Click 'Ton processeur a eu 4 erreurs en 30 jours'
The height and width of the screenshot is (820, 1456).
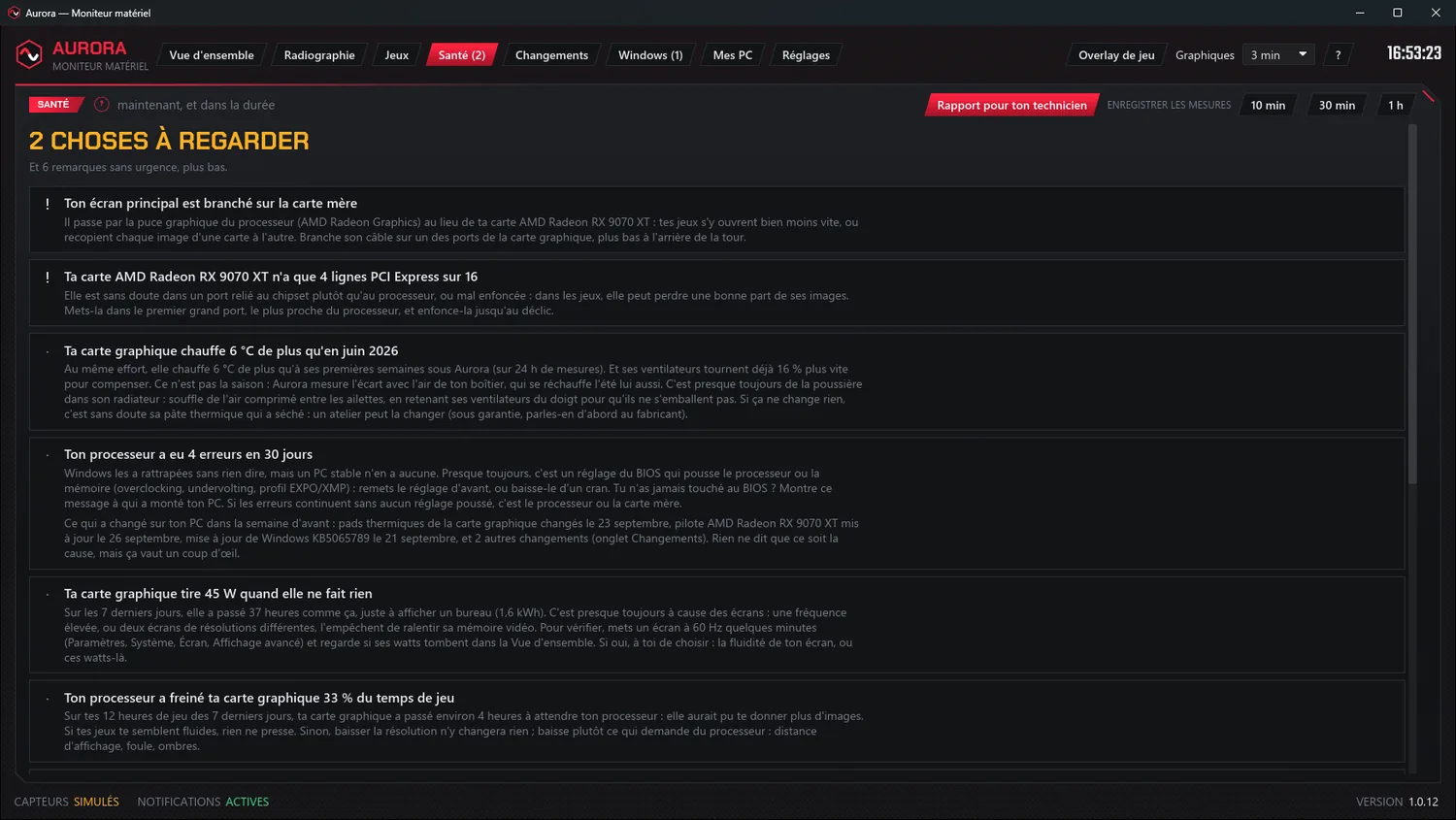click(x=188, y=454)
